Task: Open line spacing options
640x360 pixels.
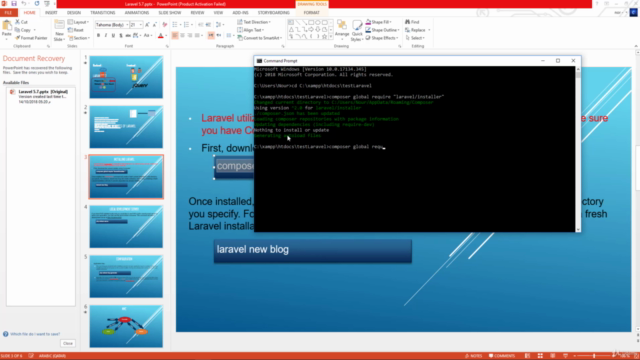Action: point(220,25)
